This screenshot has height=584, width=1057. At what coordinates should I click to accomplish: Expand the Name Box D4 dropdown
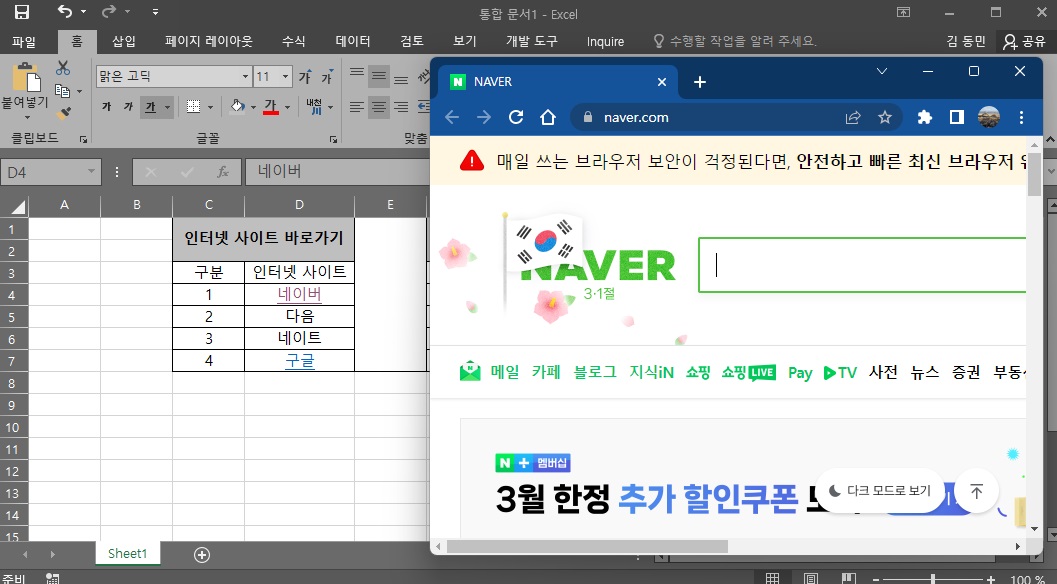tap(91, 172)
